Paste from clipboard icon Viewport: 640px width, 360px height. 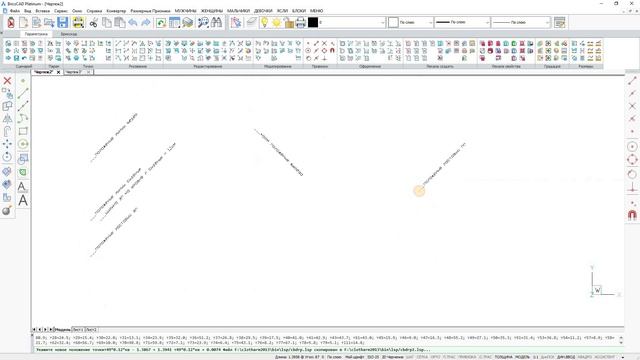click(120, 22)
